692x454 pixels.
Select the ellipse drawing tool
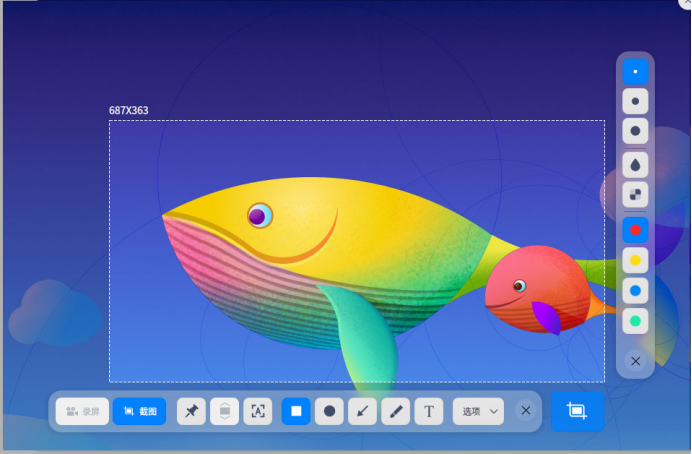(329, 411)
